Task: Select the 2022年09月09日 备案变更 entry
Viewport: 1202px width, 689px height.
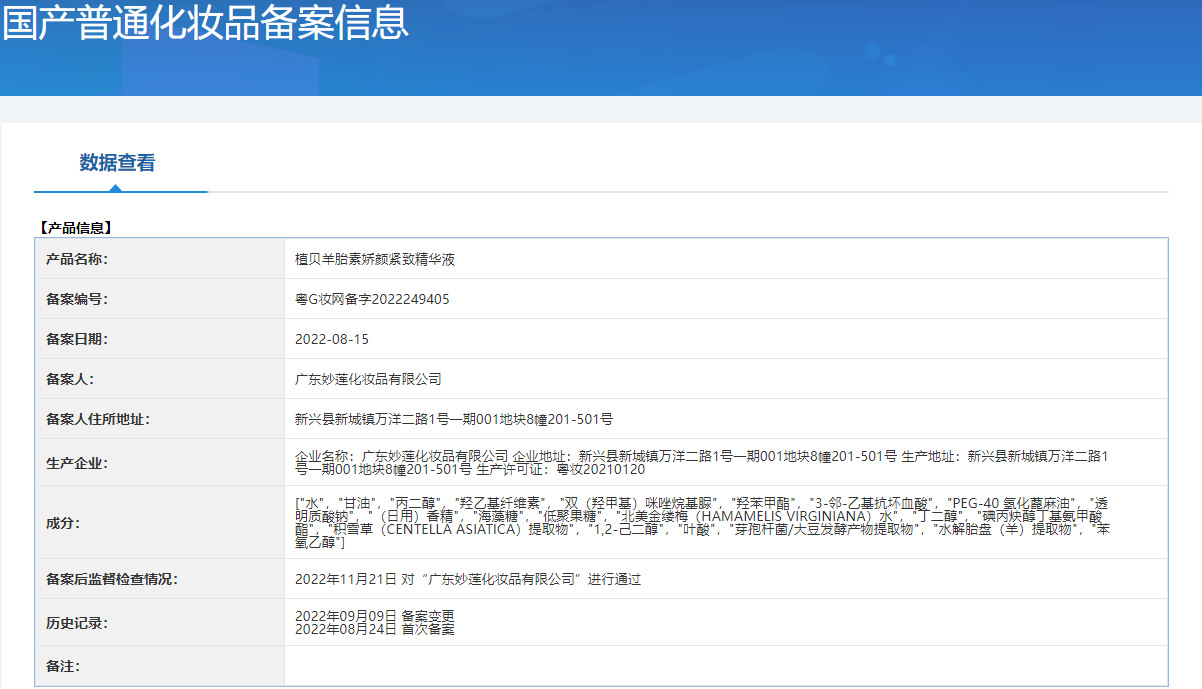Action: coord(375,616)
